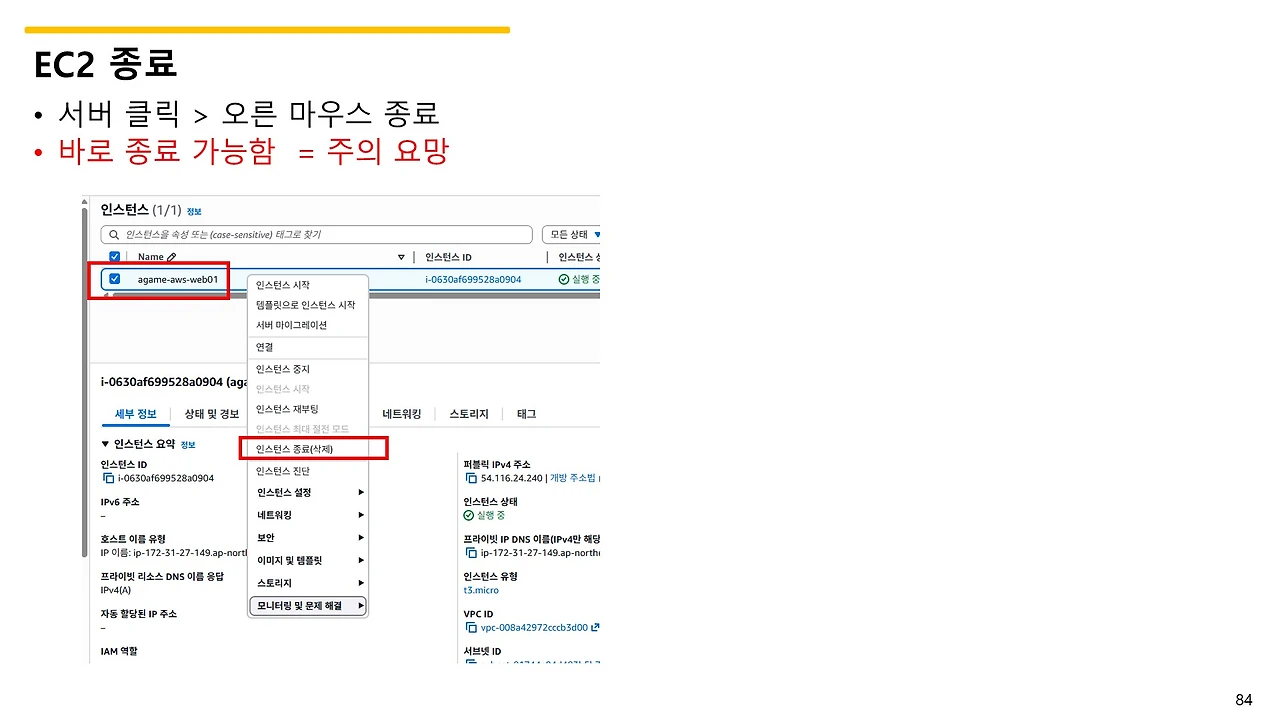Switch to the 태그 tab
Image resolution: width=1280 pixels, height=720 pixels.
tap(524, 414)
